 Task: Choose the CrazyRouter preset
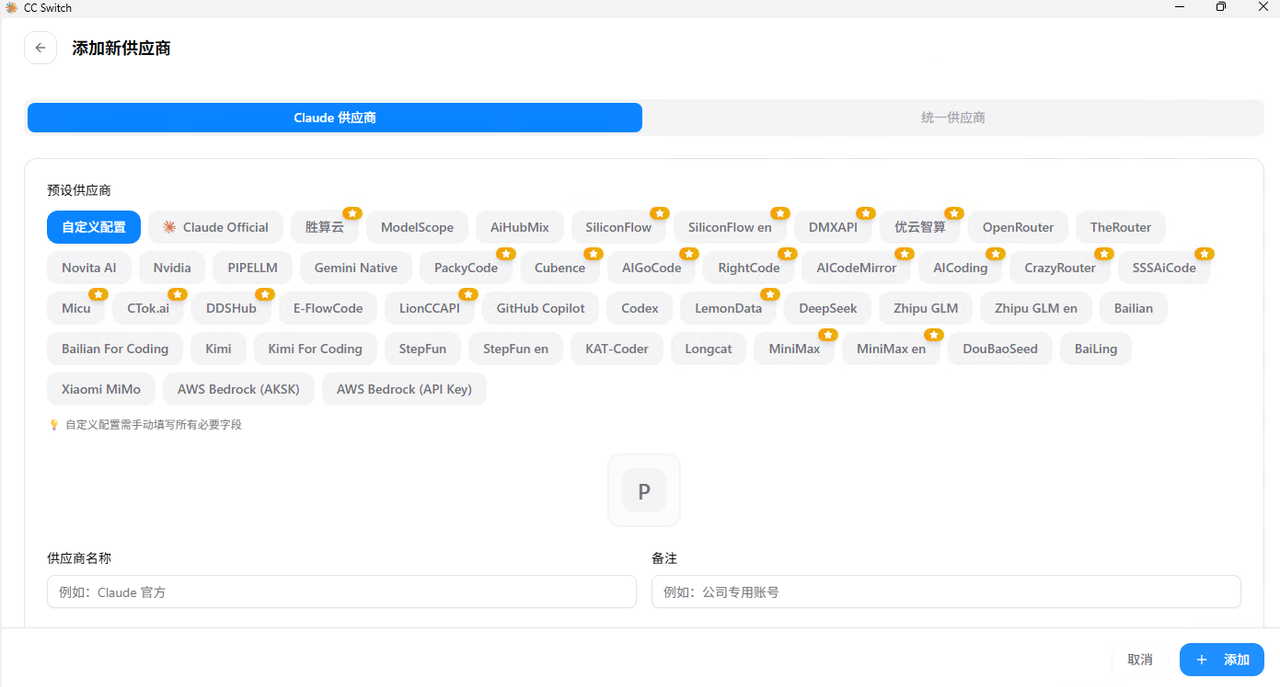click(x=1060, y=268)
